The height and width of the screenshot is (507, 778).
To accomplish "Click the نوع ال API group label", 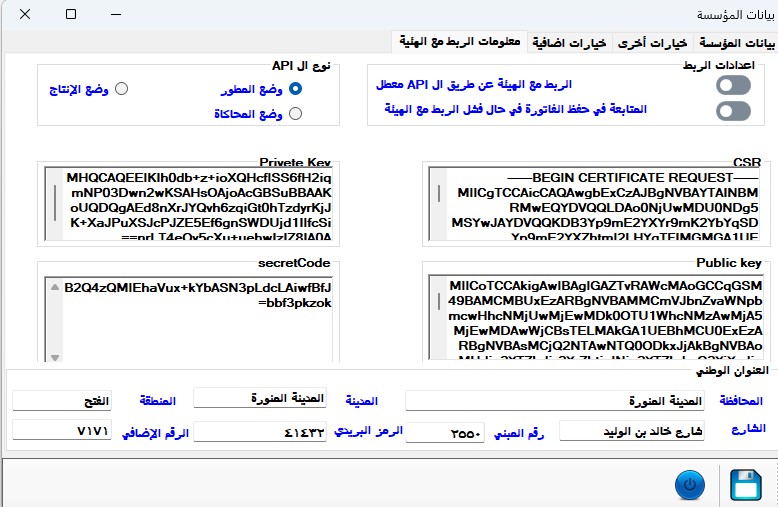I will coord(301,65).
